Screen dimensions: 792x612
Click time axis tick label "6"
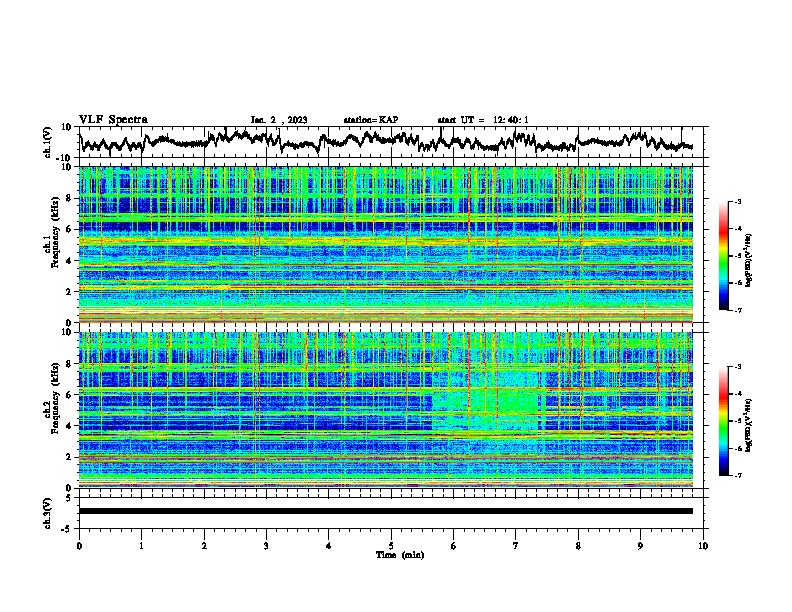(454, 546)
